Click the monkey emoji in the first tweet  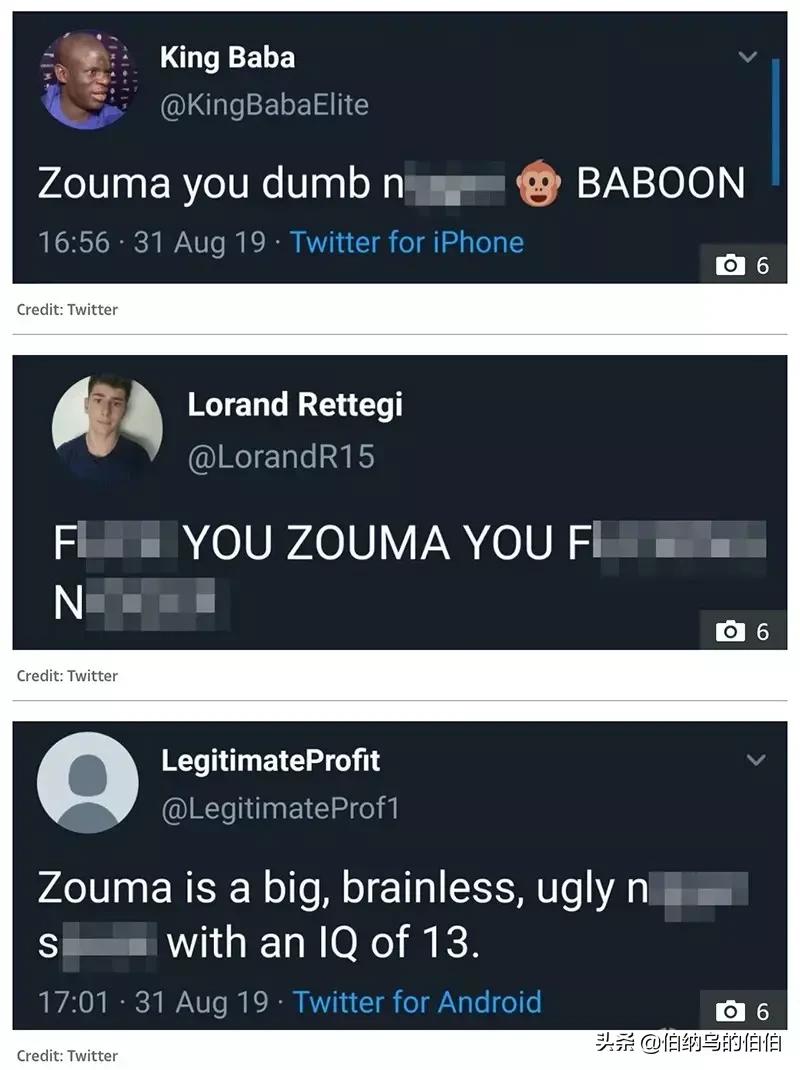[x=537, y=185]
